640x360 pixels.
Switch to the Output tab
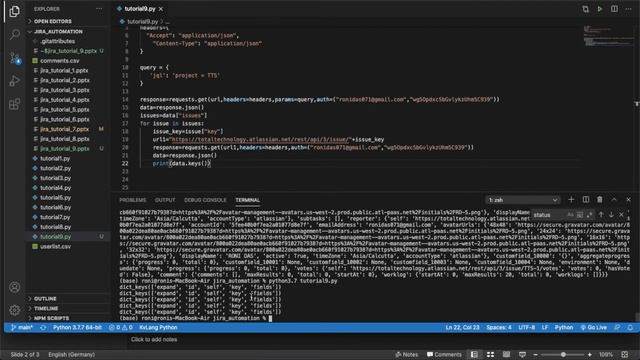click(165, 200)
